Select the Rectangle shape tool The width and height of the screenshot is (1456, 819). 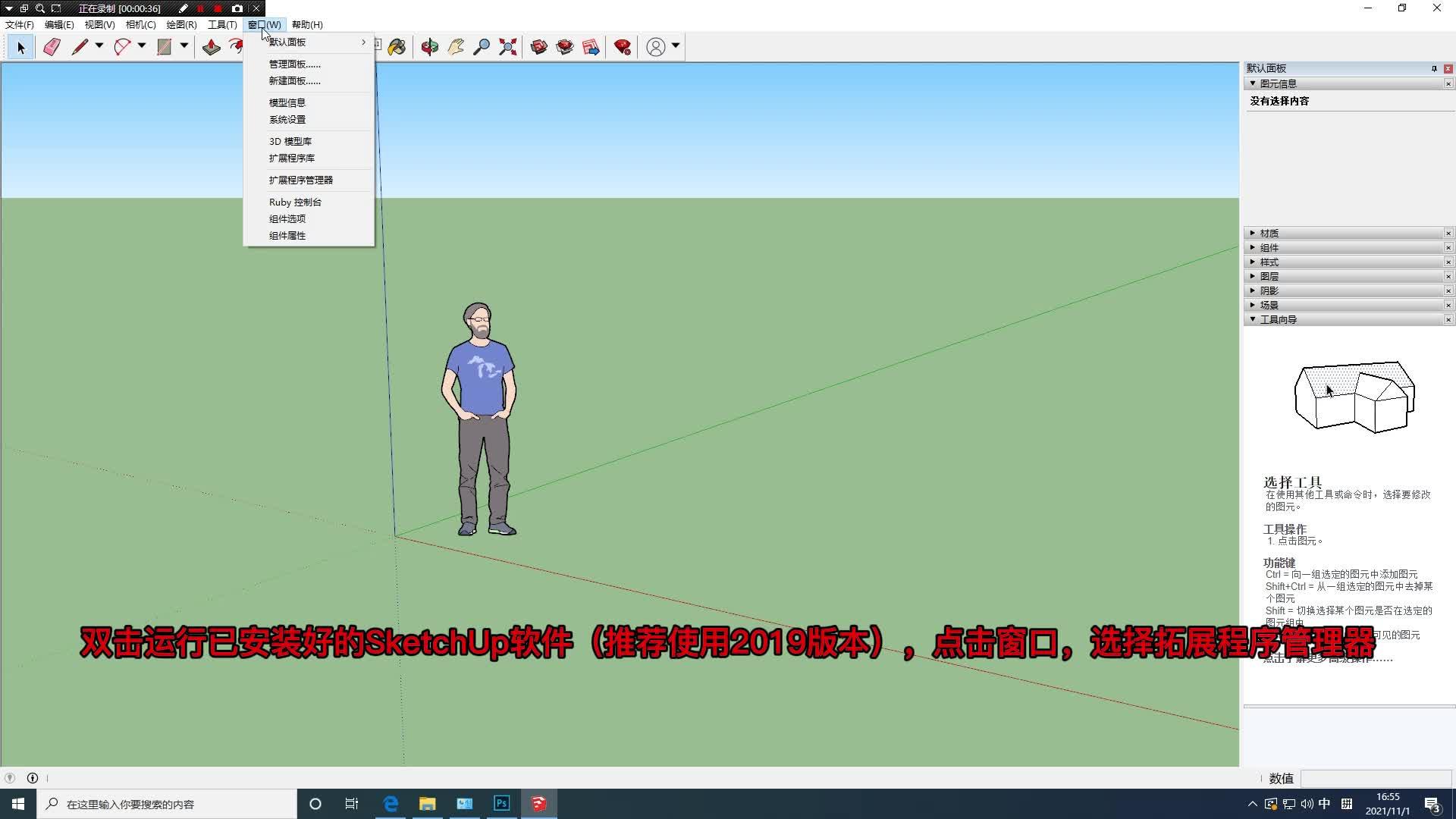click(164, 47)
